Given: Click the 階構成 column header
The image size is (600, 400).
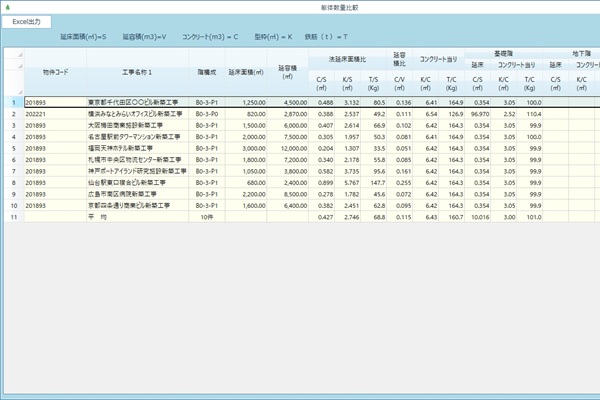Looking at the screenshot, I should (207, 72).
